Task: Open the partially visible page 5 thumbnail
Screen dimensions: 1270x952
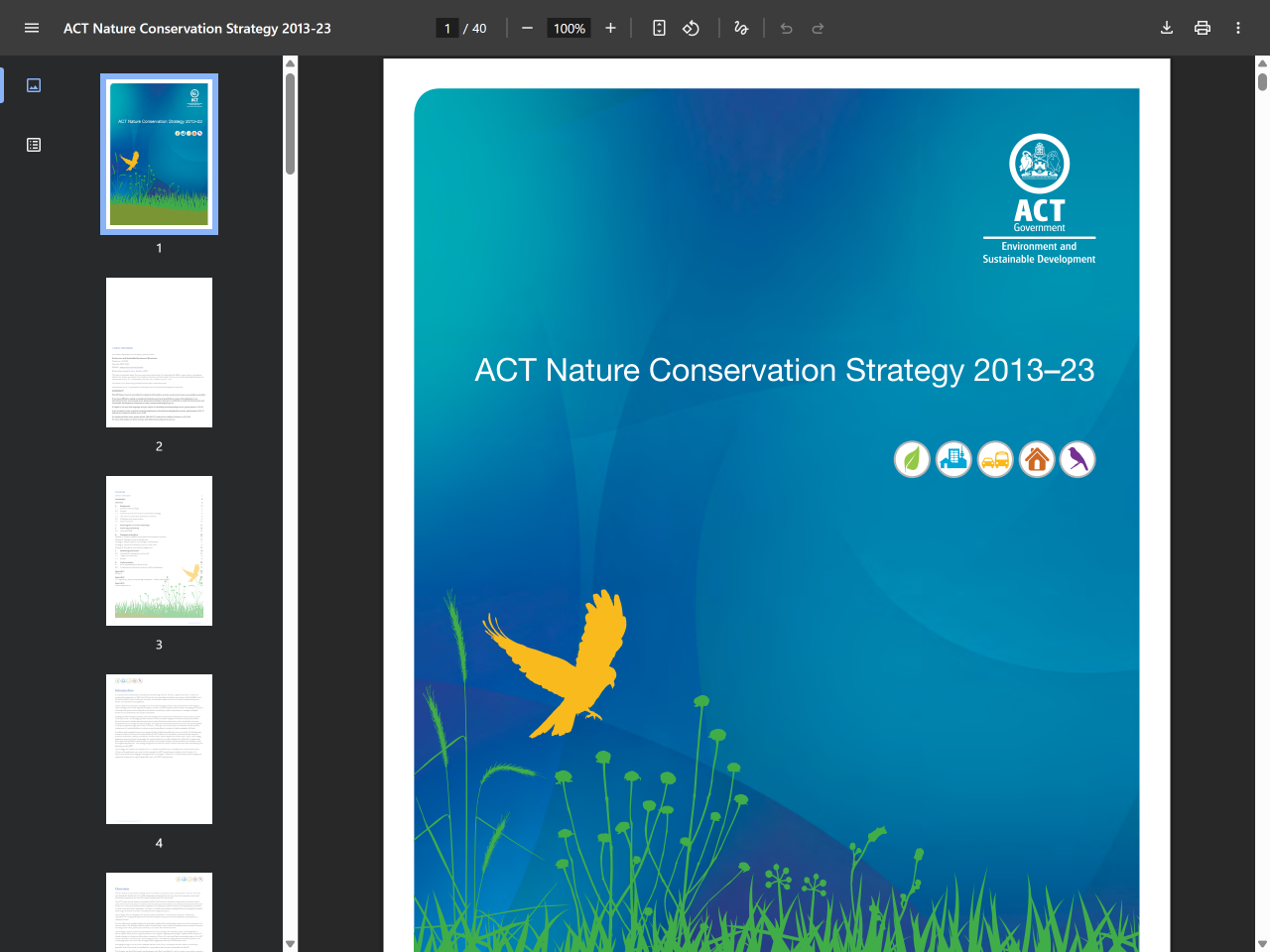Action: click(x=159, y=912)
